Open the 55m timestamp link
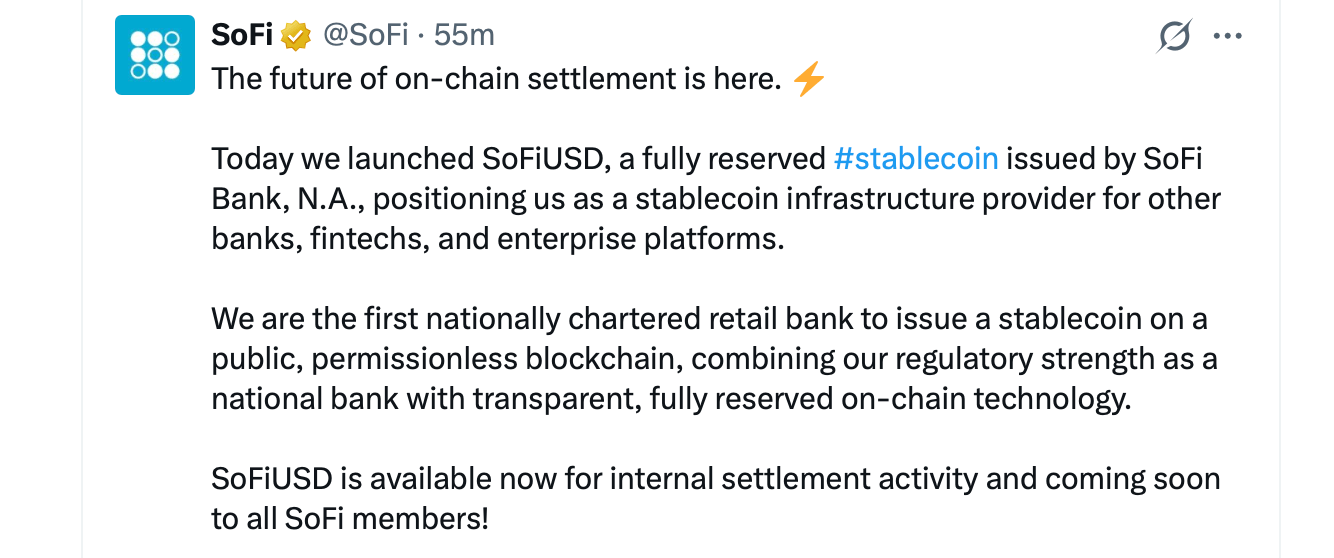The height and width of the screenshot is (558, 1334). [x=465, y=35]
